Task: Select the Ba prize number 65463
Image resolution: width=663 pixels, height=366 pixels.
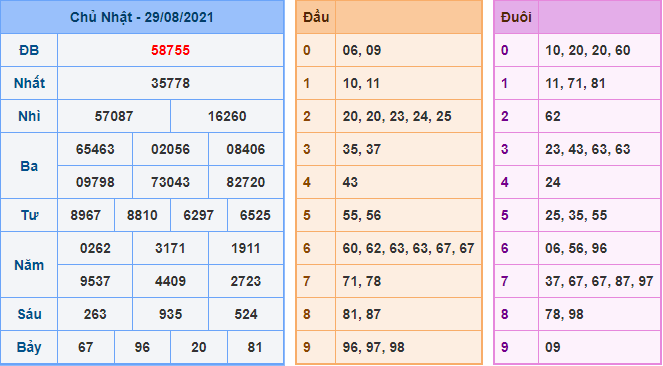Action: pos(95,149)
